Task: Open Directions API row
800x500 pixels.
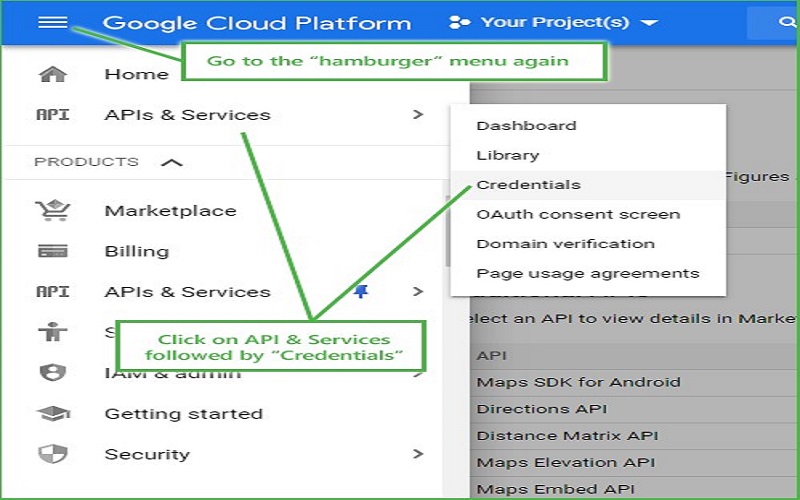Action: (541, 409)
